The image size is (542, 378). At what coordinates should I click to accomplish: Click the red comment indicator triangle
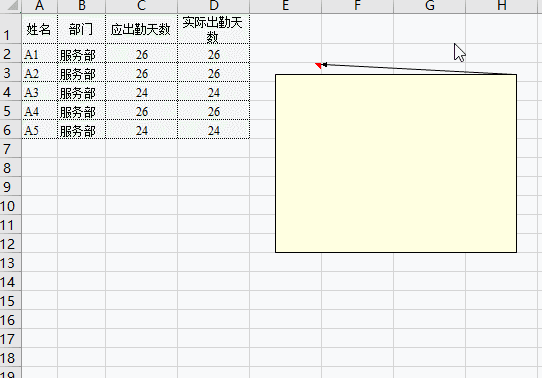click(319, 65)
